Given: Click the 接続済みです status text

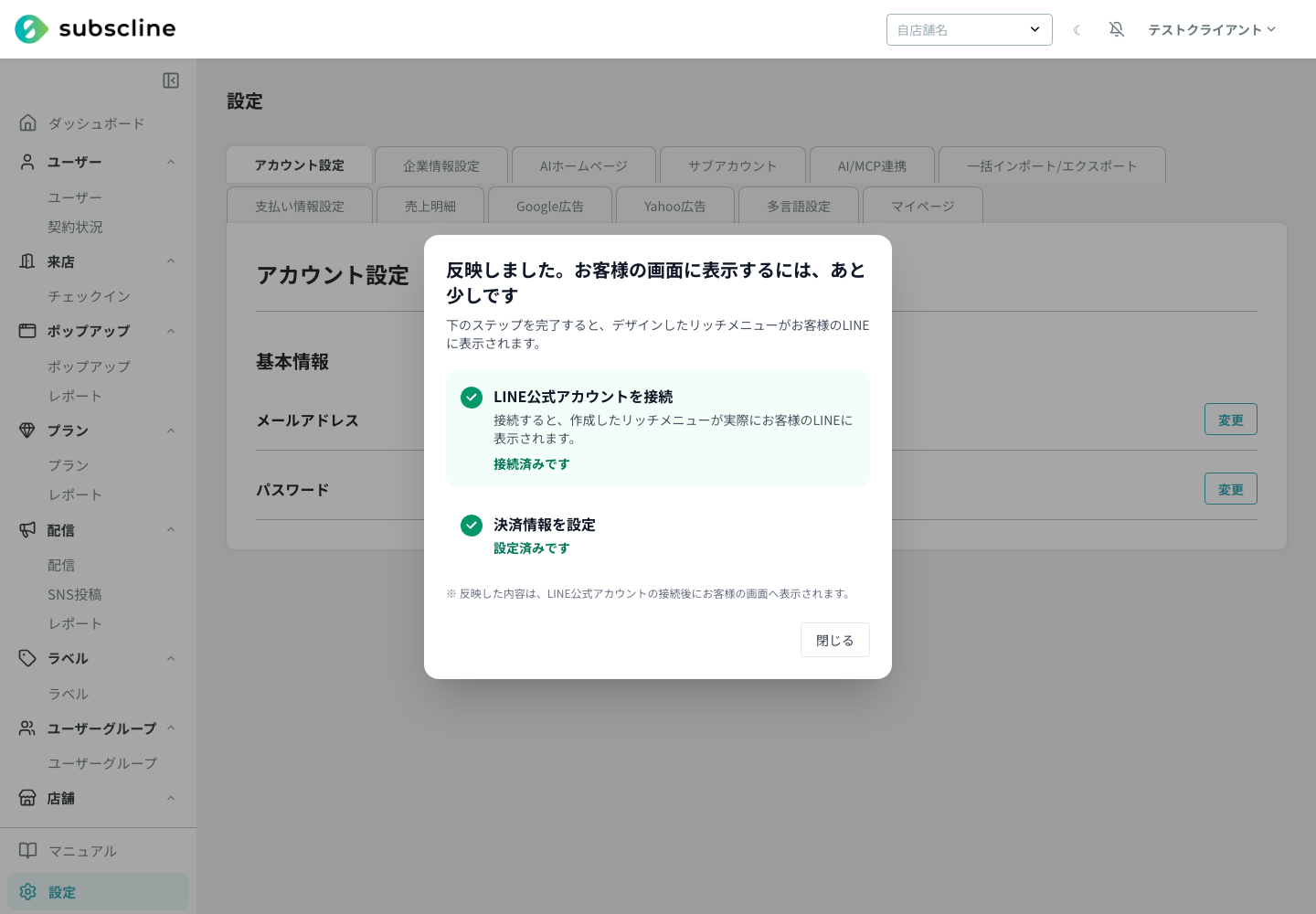Looking at the screenshot, I should point(532,464).
